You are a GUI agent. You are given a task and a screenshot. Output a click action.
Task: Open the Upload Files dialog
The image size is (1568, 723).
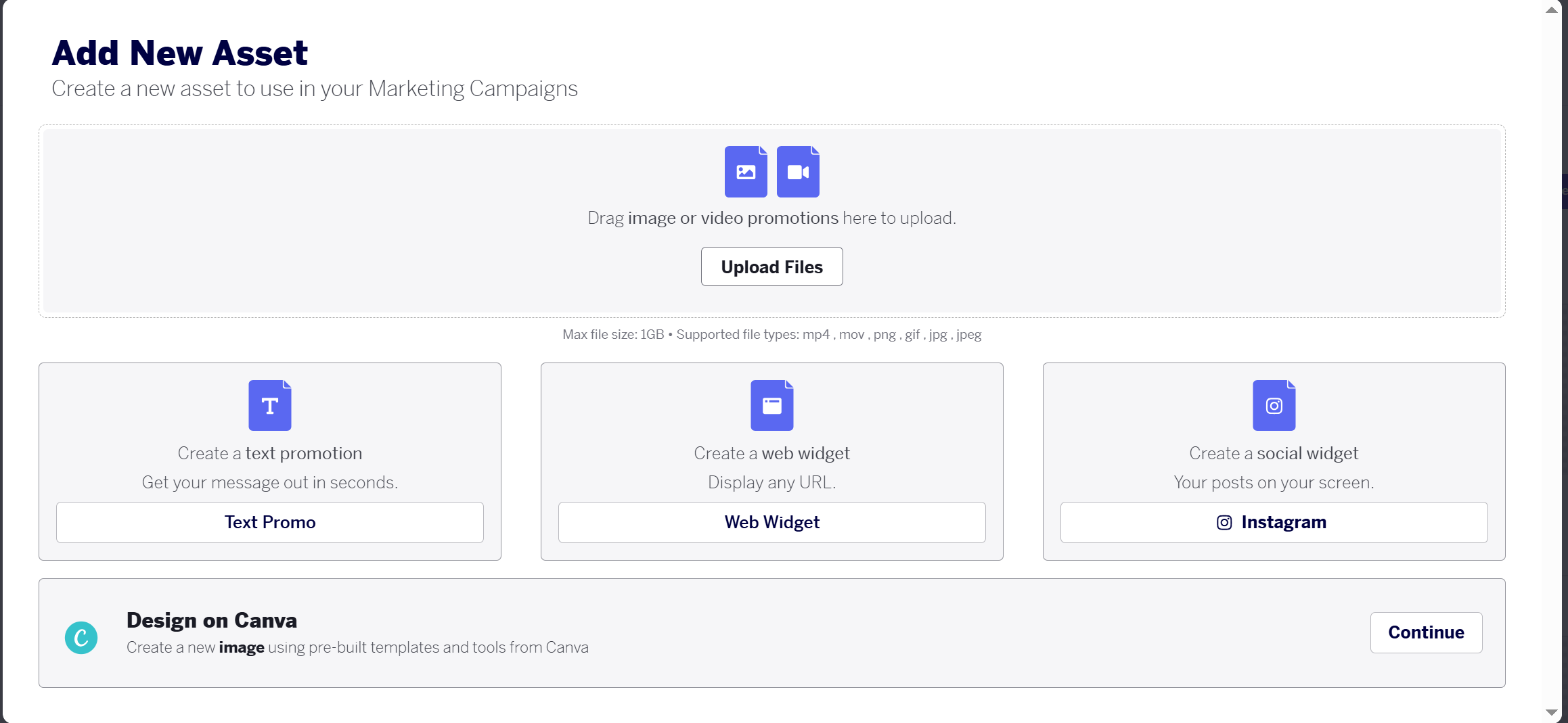772,266
